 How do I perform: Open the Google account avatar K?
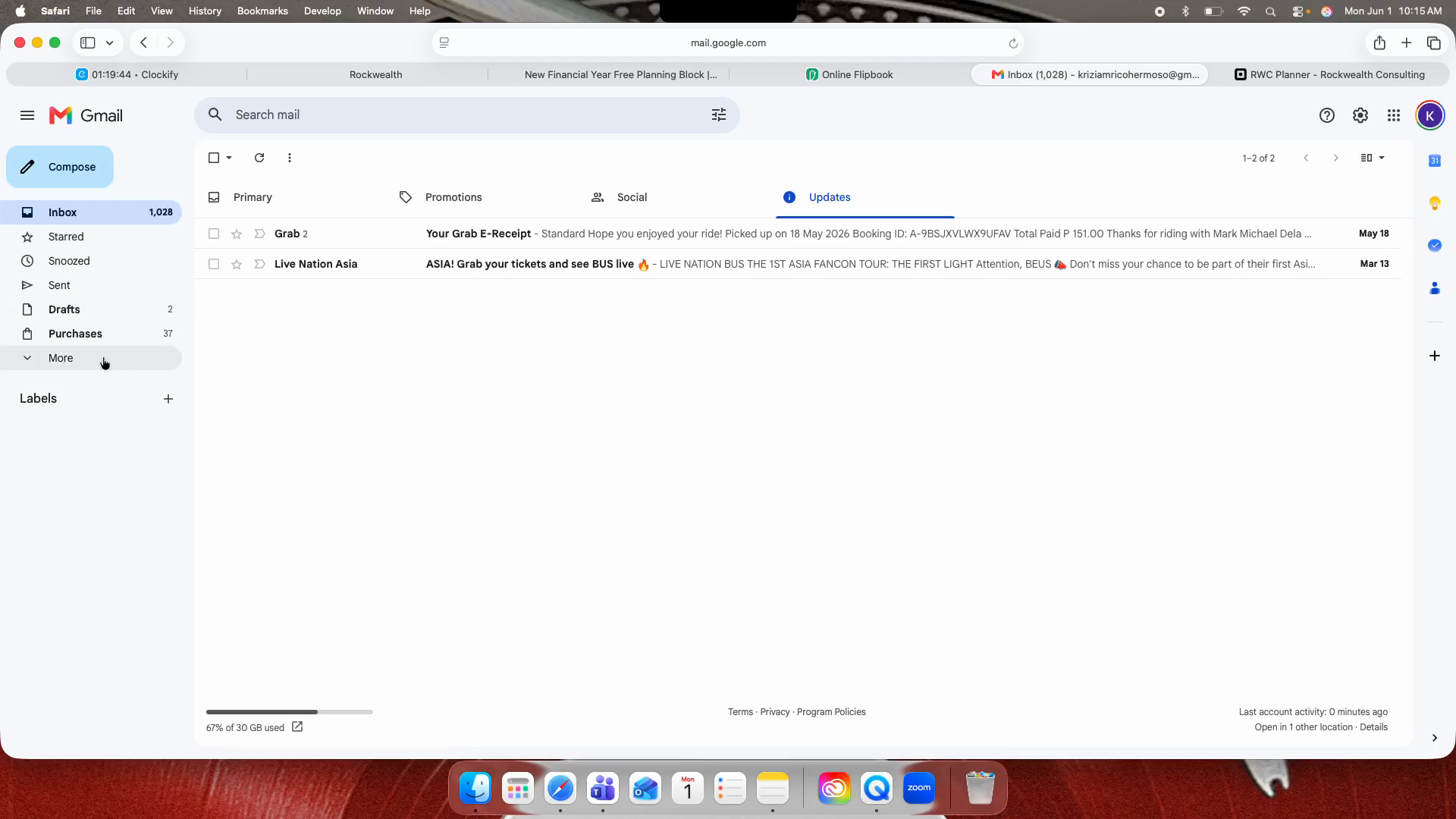pyautogui.click(x=1429, y=115)
